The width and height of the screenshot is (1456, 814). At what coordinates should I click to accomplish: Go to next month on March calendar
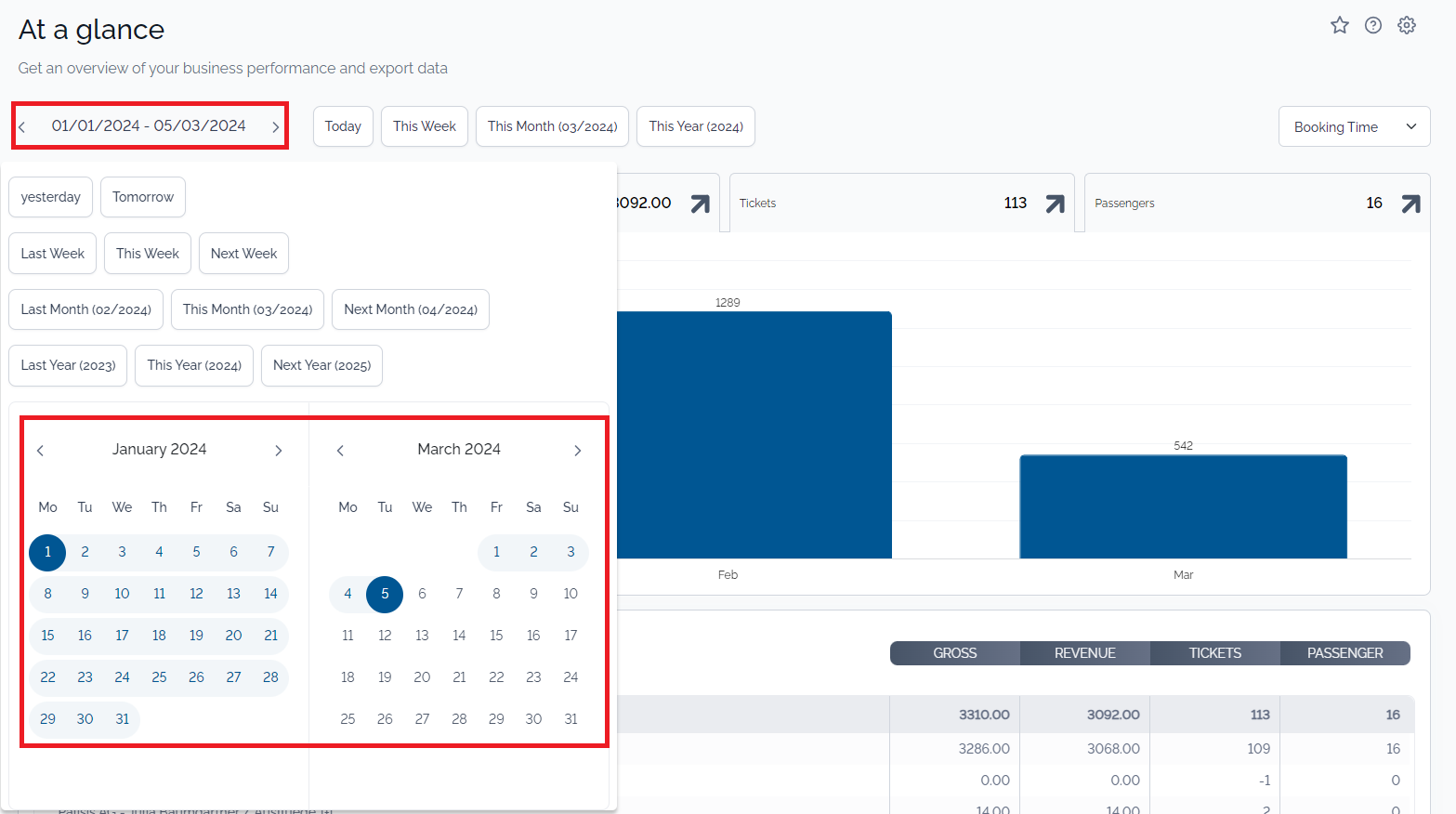coord(577,450)
